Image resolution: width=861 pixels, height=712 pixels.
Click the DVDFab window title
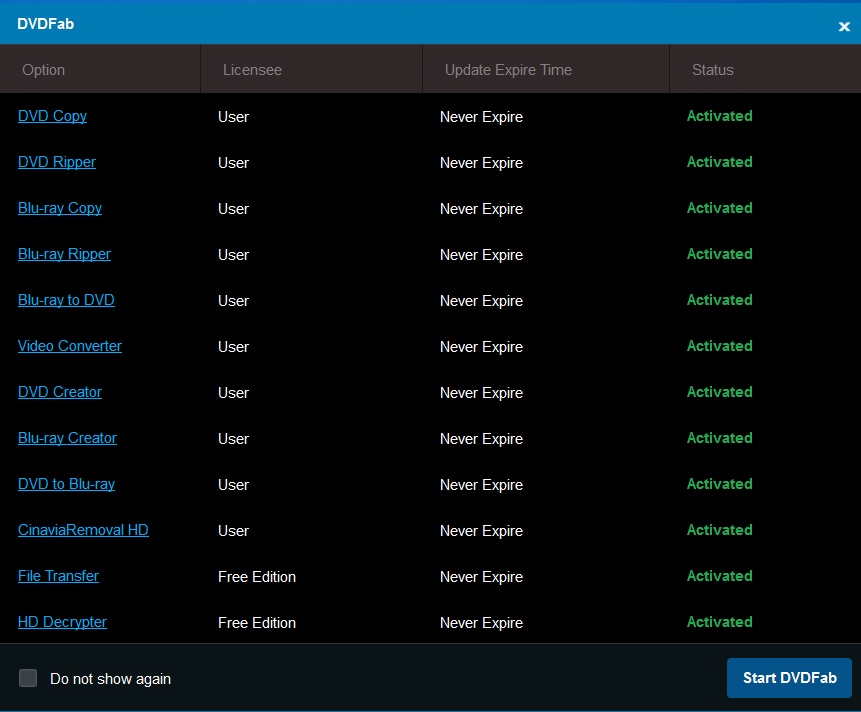tap(46, 24)
